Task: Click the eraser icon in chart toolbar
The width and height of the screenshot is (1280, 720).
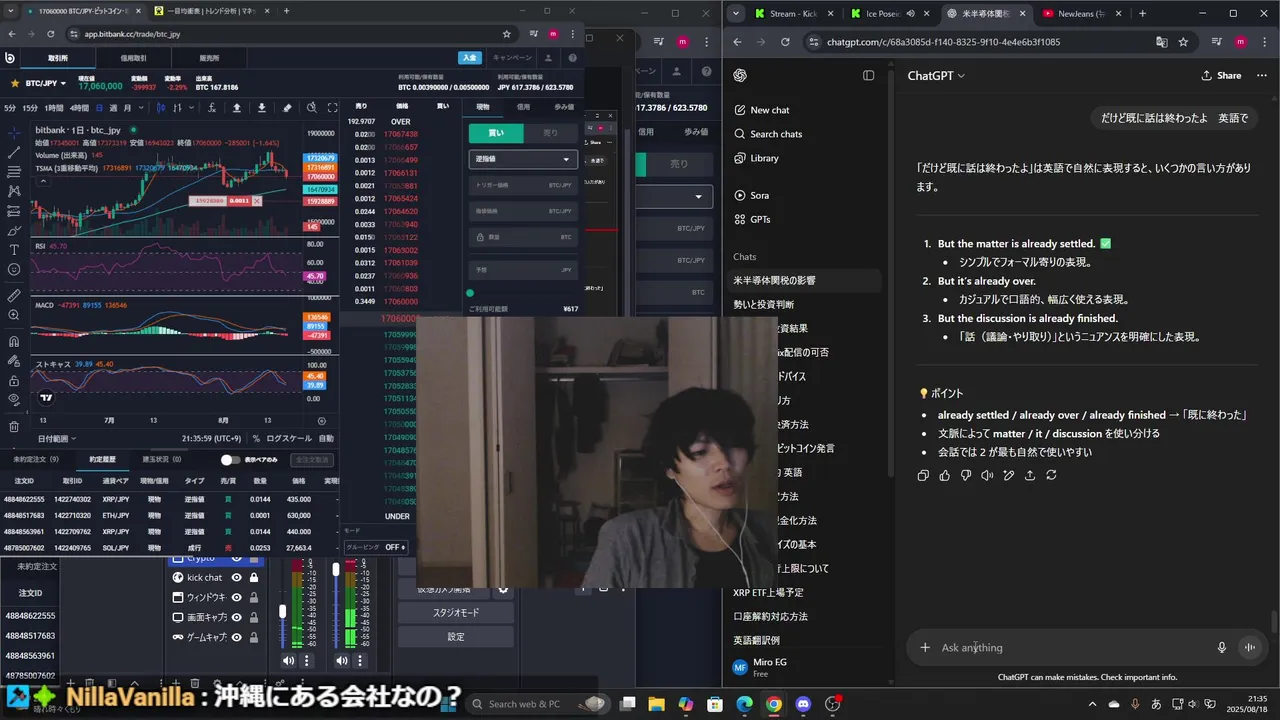Action: point(287,108)
